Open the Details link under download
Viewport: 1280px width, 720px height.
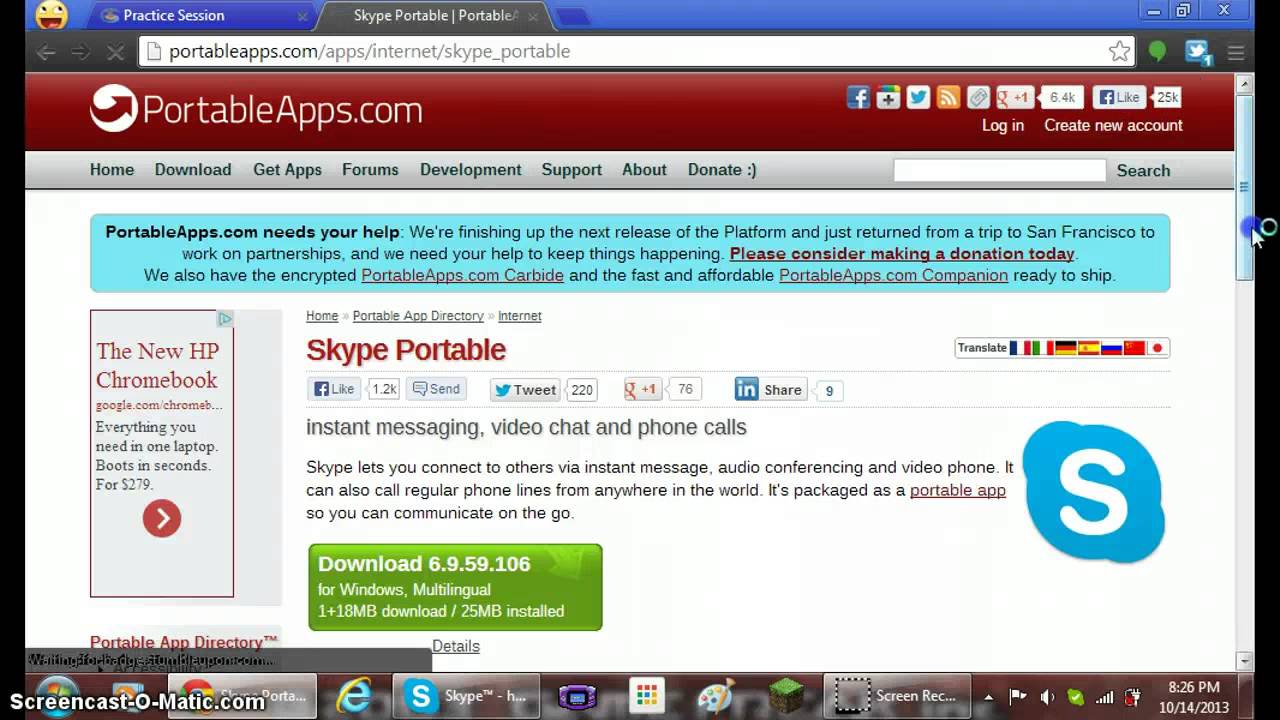(456, 646)
